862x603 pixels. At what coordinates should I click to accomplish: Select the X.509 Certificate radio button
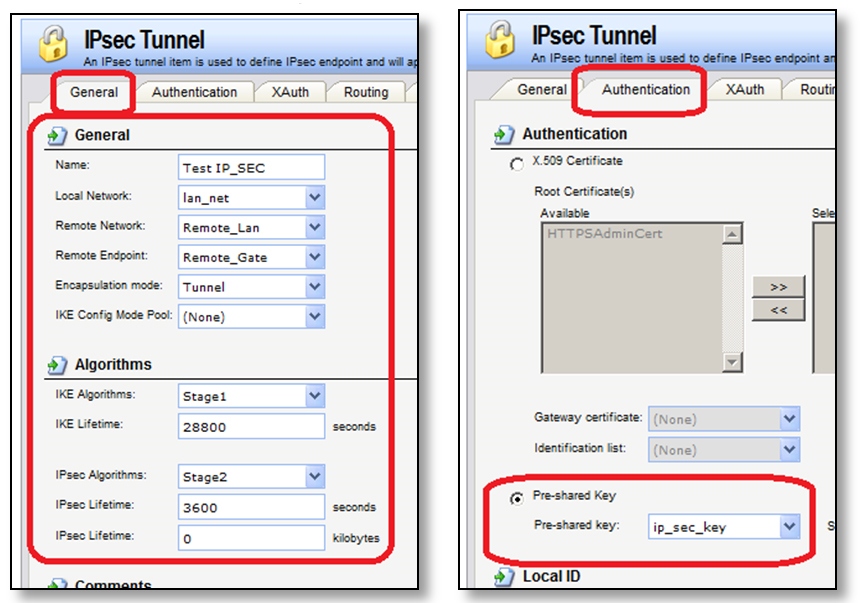click(515, 163)
